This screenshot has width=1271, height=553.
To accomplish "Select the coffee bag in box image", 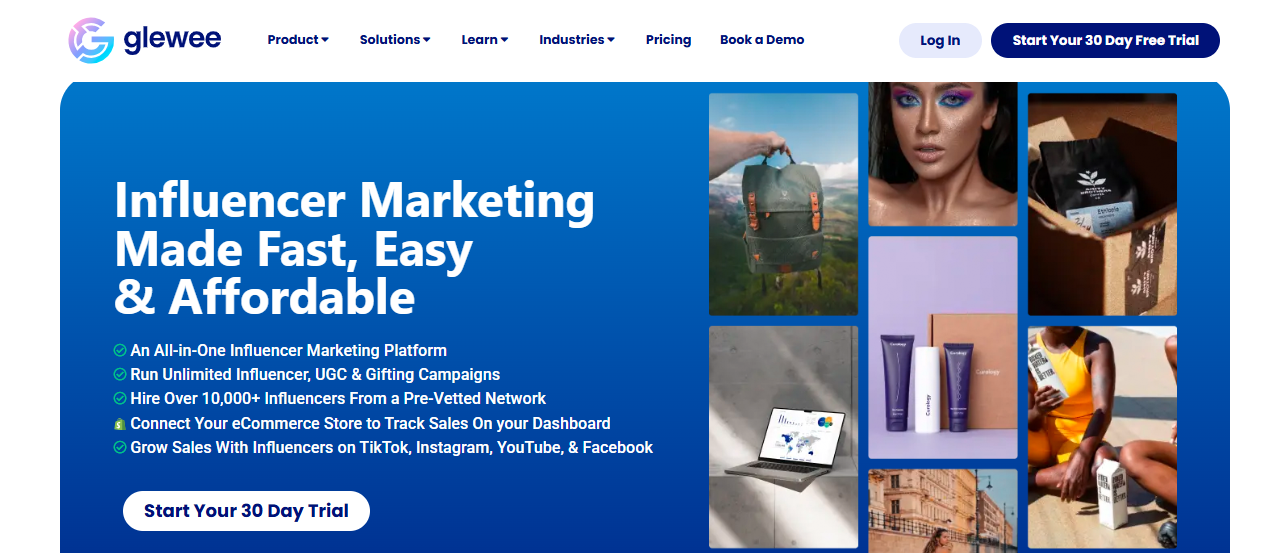I will coord(1102,204).
